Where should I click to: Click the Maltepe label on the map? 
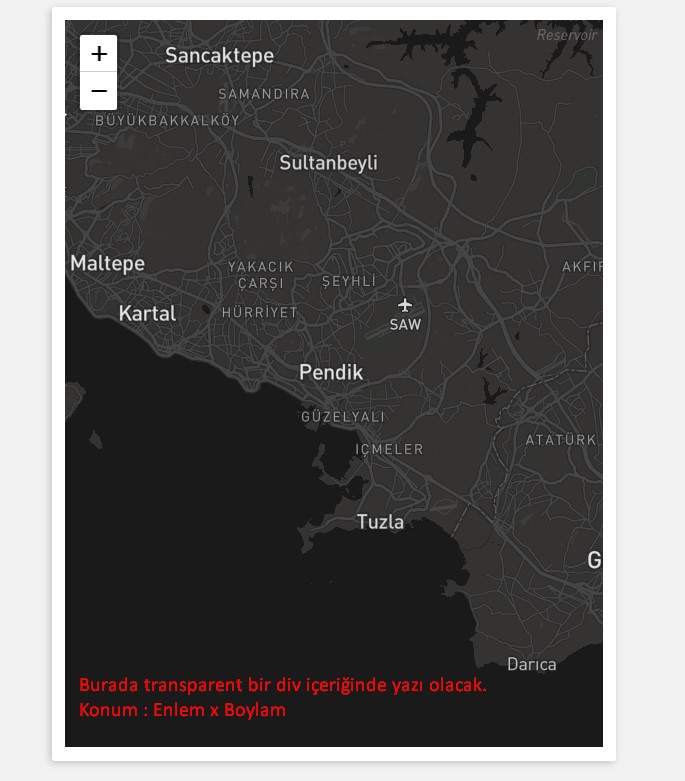pyautogui.click(x=108, y=263)
